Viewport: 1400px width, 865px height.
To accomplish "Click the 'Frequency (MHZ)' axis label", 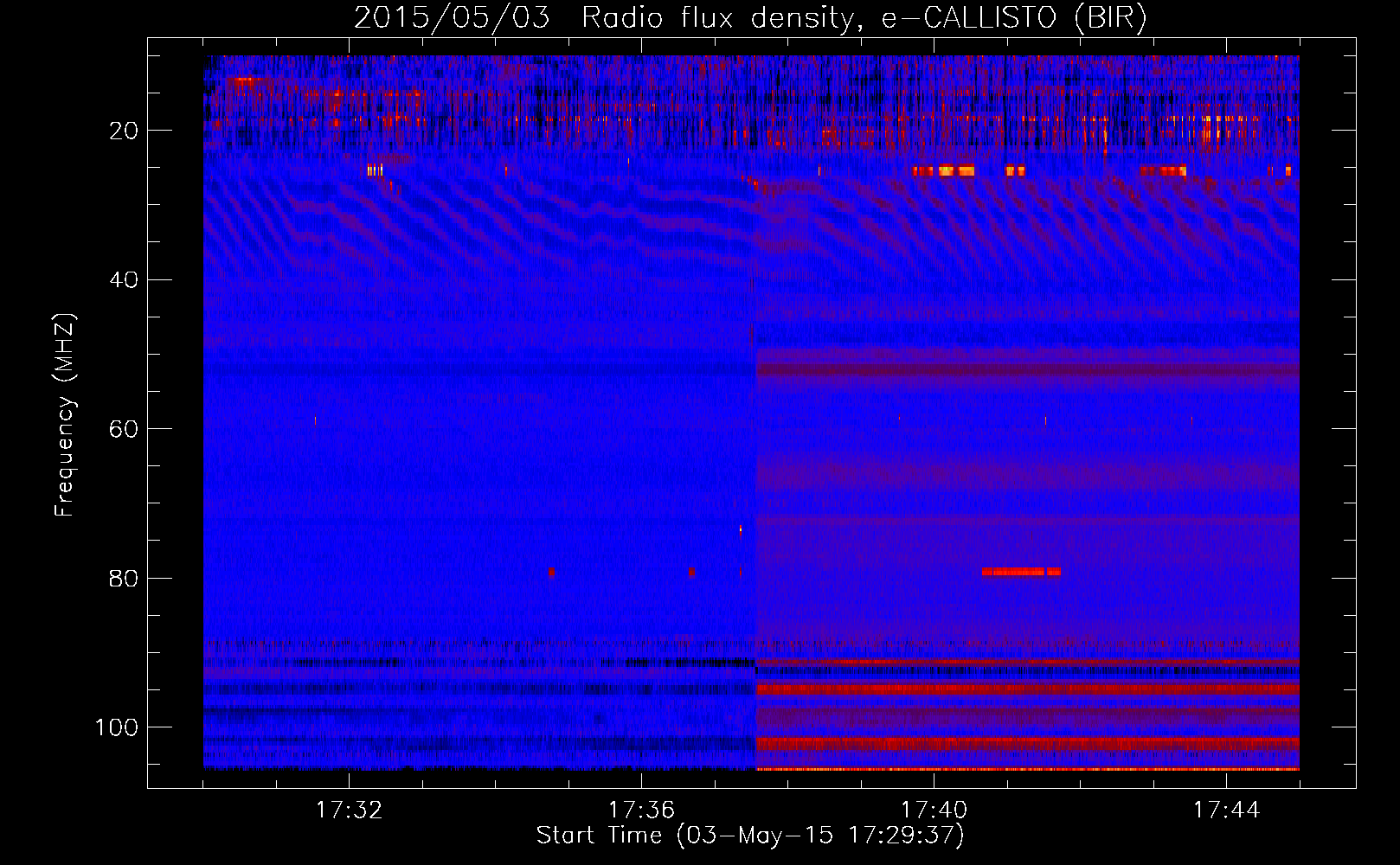I will [65, 415].
